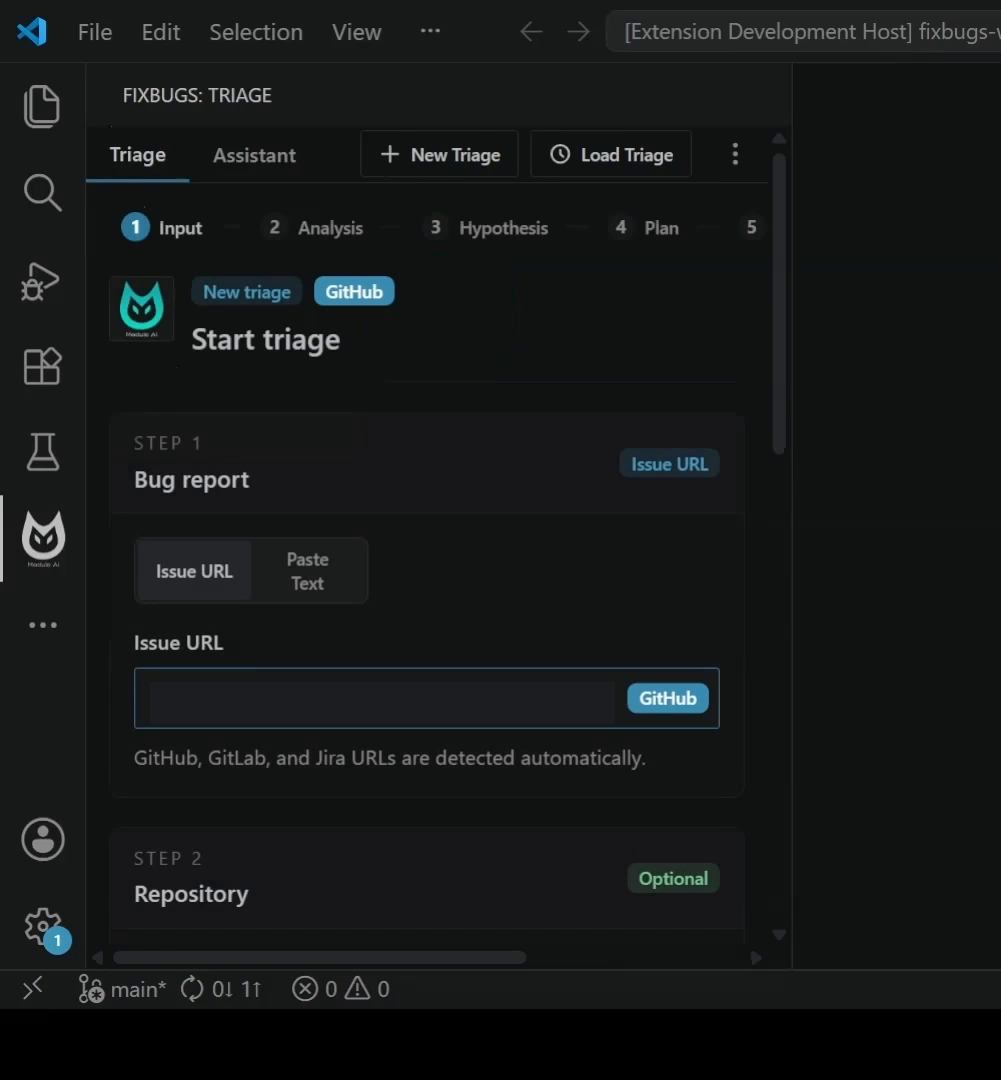Click the main* git branch indicator

(122, 989)
